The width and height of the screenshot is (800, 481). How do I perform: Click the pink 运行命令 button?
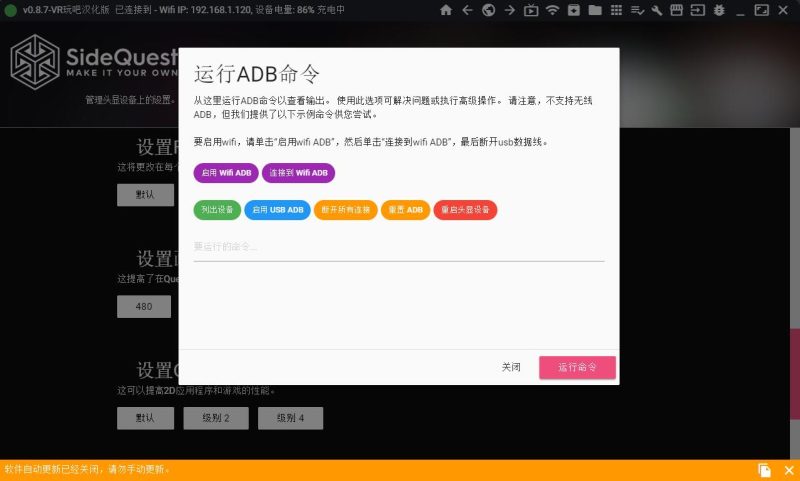click(x=577, y=367)
